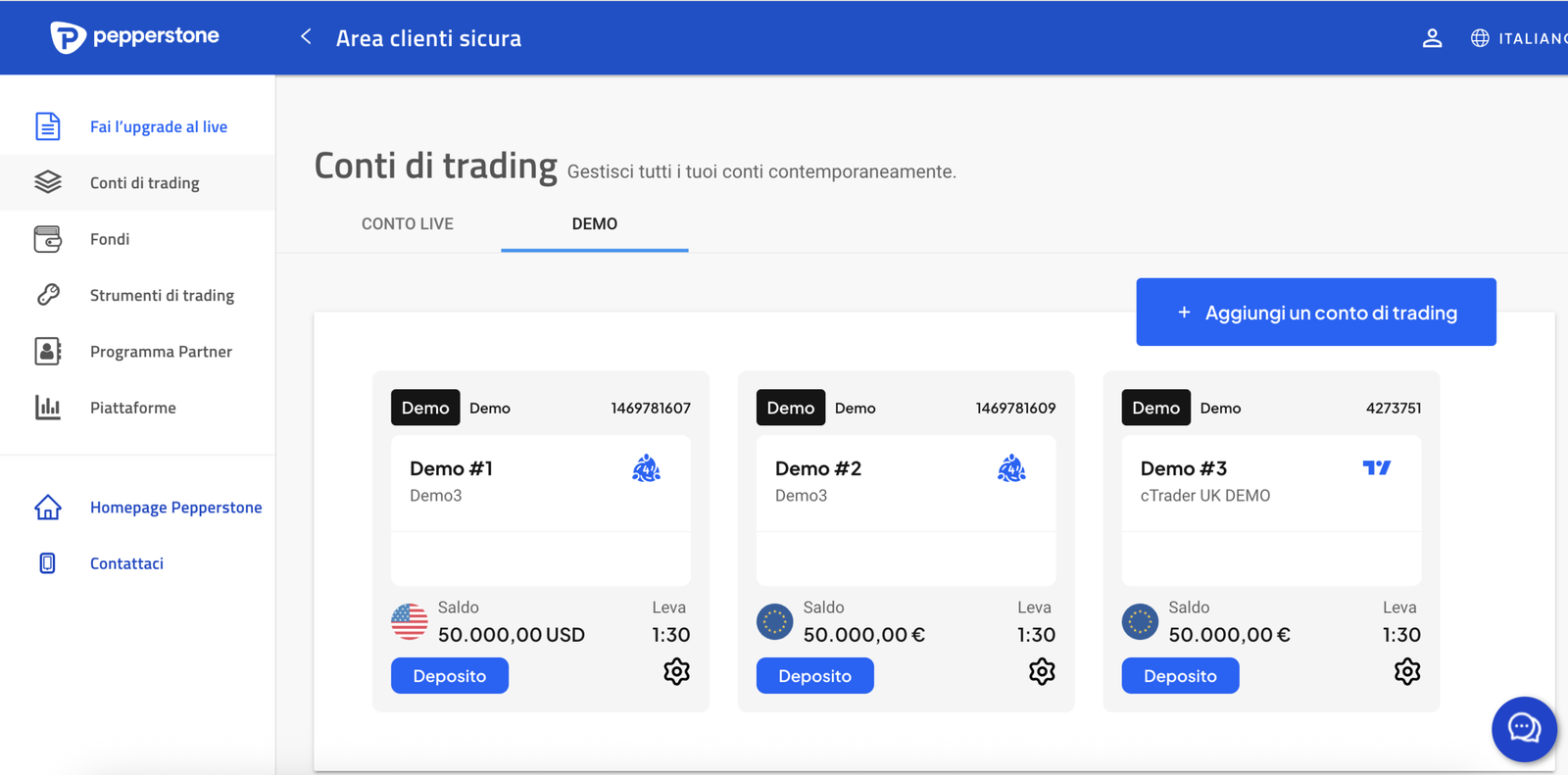Open settings gear for Demo #3 account
The image size is (1568, 775).
1407,672
